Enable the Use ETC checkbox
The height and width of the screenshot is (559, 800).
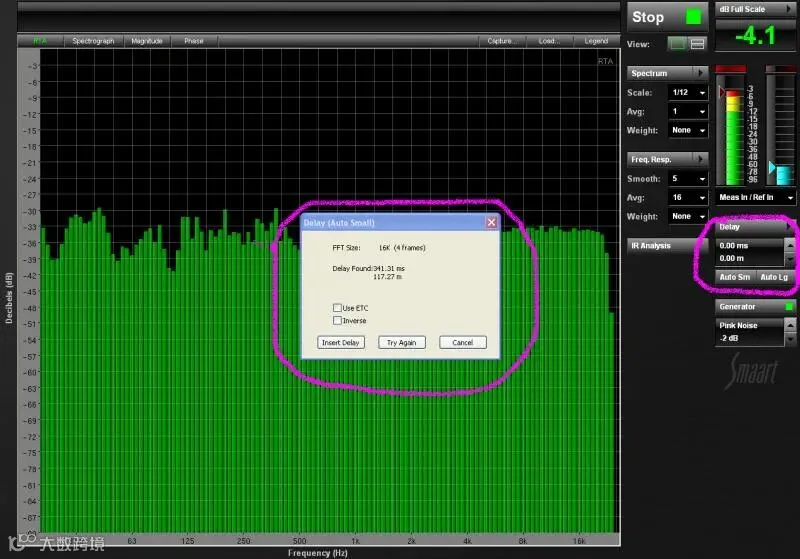[x=337, y=308]
